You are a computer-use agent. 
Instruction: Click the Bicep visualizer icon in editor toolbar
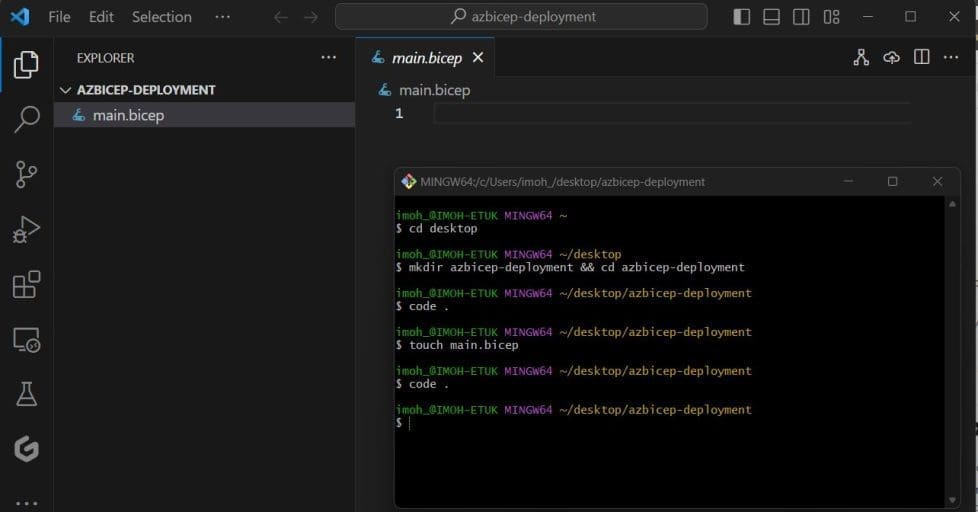tap(861, 58)
